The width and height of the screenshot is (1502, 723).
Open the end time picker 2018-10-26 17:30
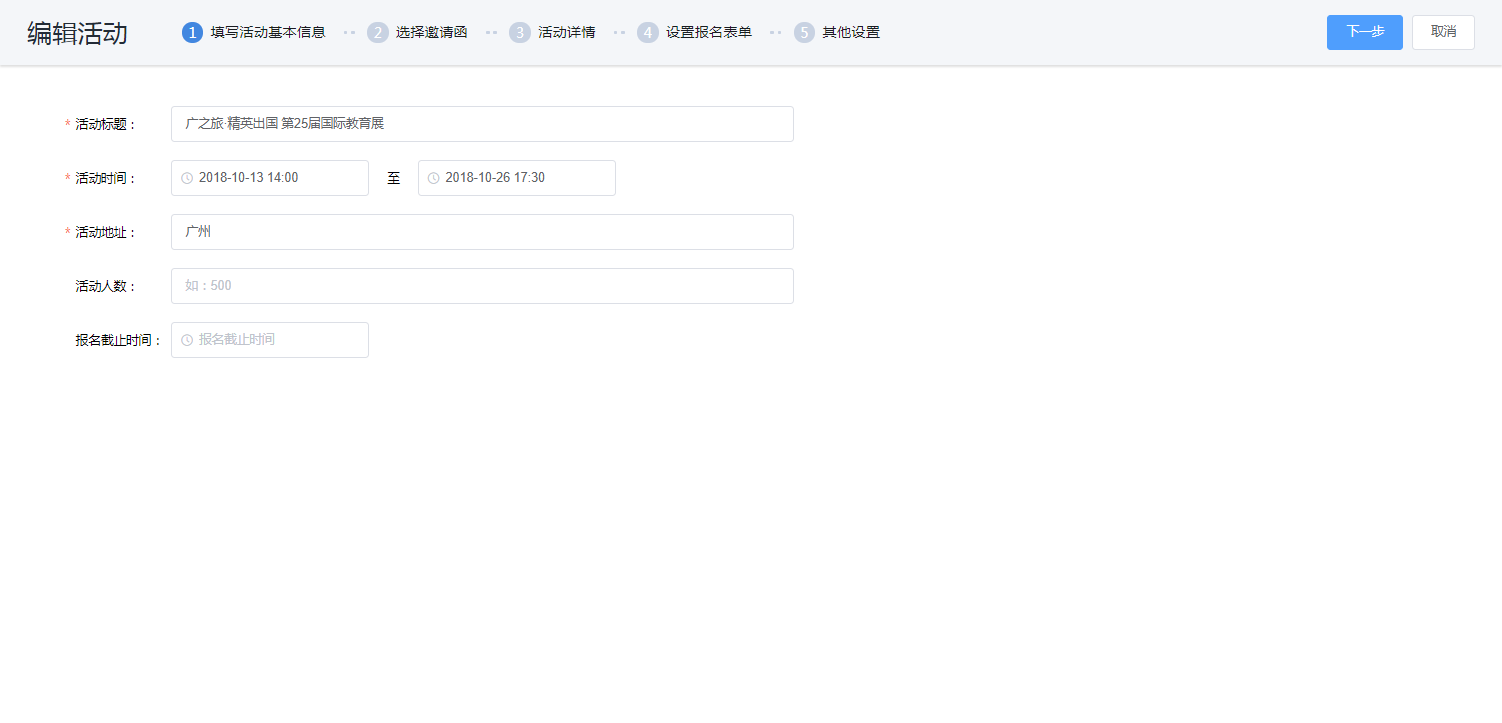point(517,178)
